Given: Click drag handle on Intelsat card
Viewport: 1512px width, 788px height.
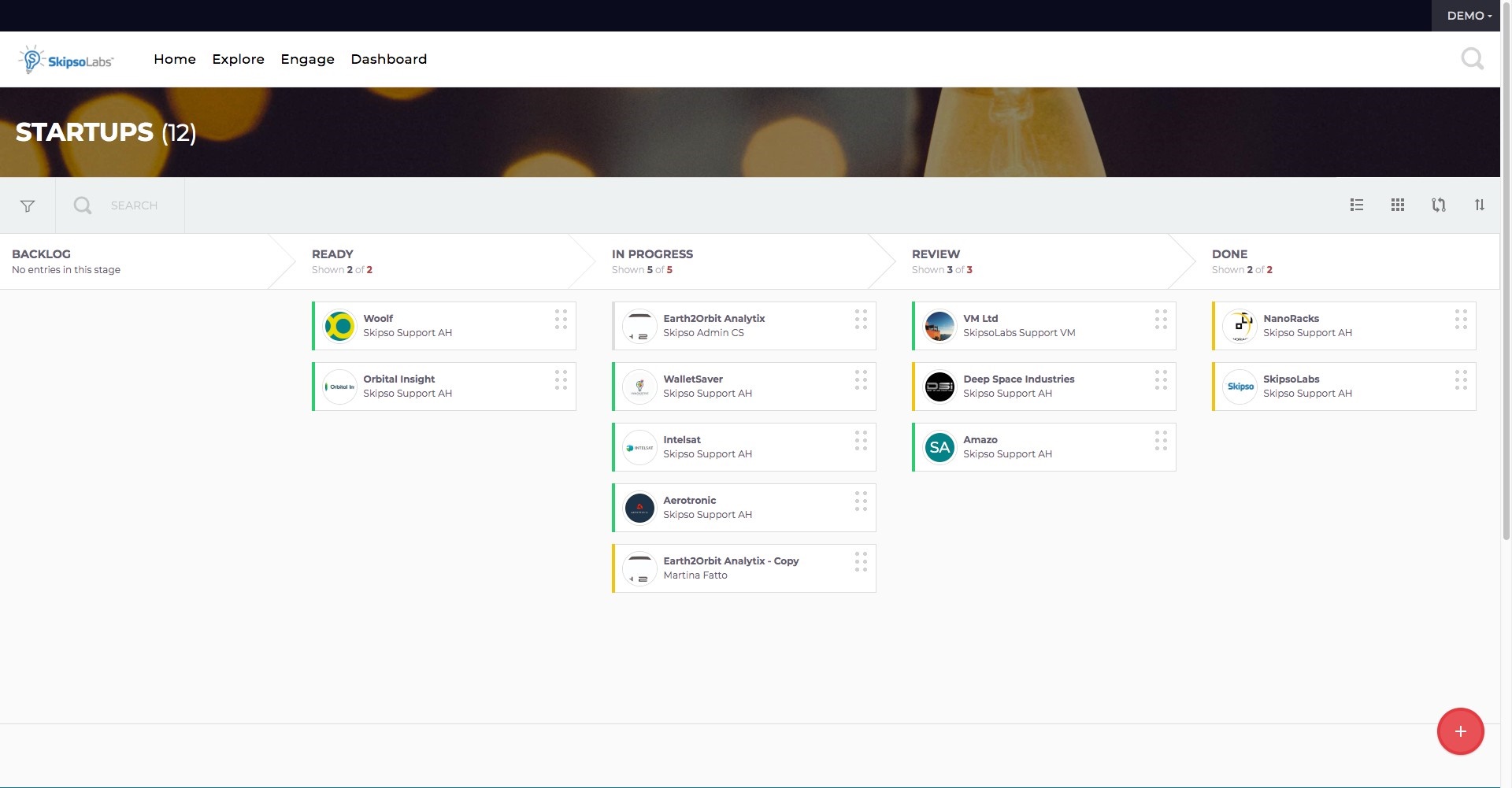Looking at the screenshot, I should coord(861,440).
